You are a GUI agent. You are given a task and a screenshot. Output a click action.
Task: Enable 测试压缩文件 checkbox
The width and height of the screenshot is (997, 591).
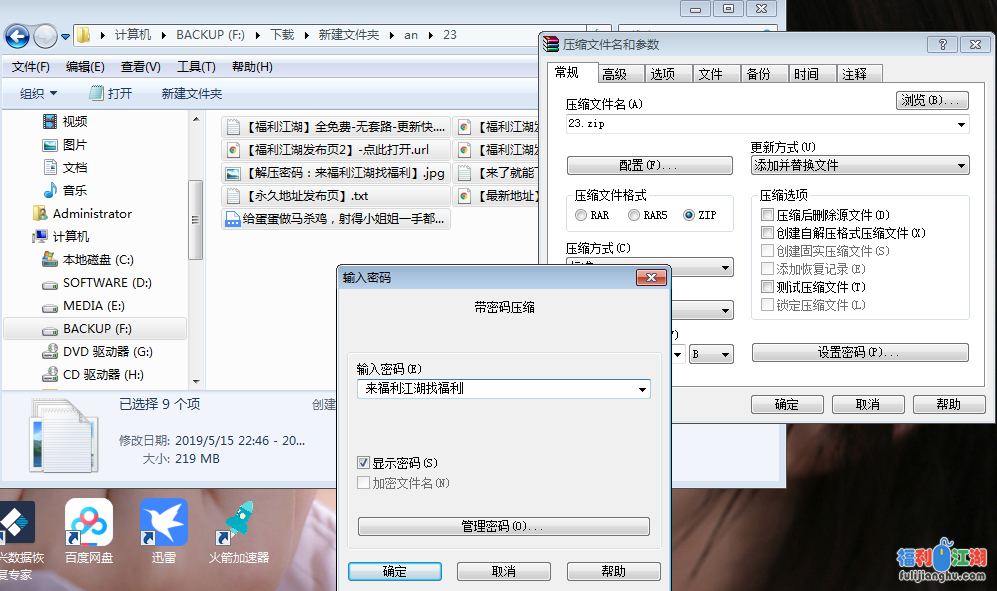[x=767, y=287]
